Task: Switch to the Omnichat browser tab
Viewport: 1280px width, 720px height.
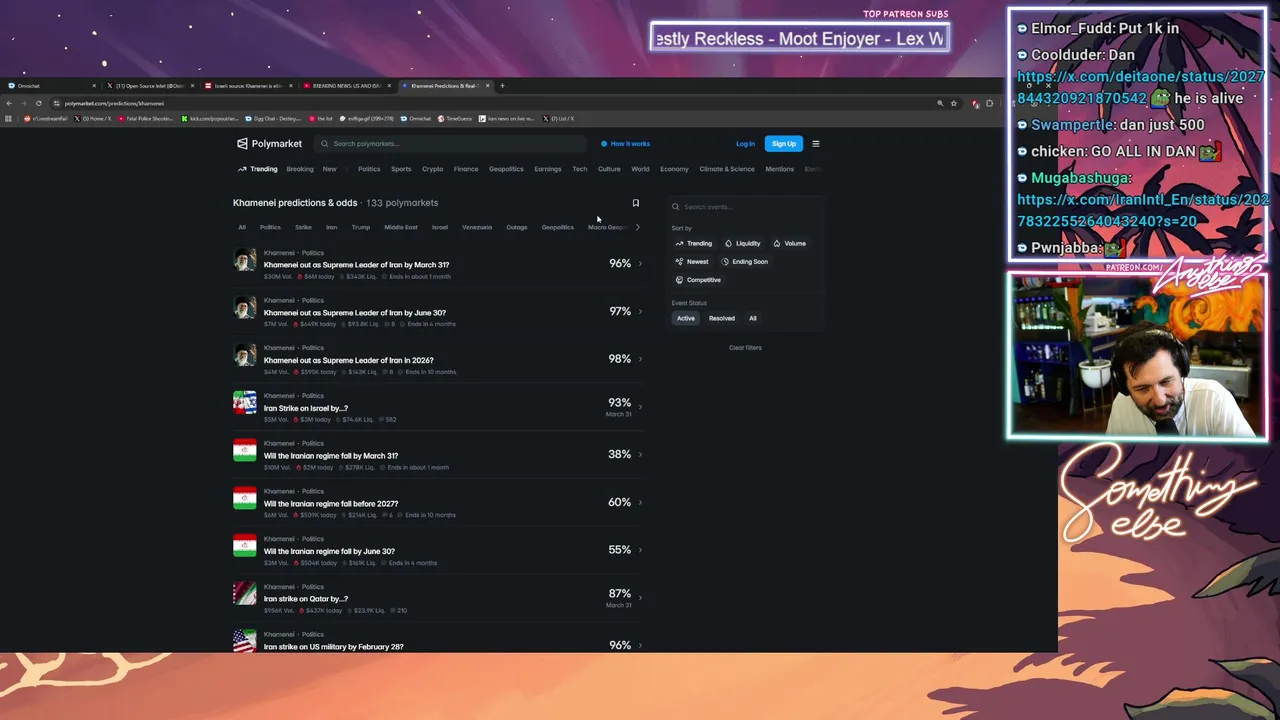Action: (50, 86)
